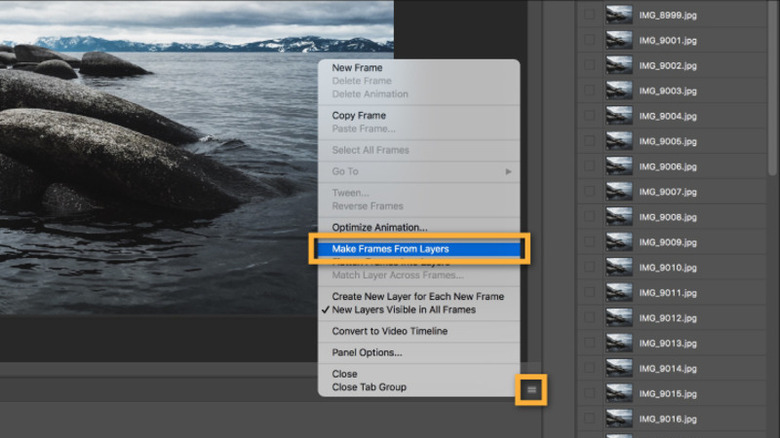Viewport: 780px width, 438px height.
Task: Toggle visibility of the IMG_9008.jpg layer
Action: pyautogui.click(x=589, y=217)
